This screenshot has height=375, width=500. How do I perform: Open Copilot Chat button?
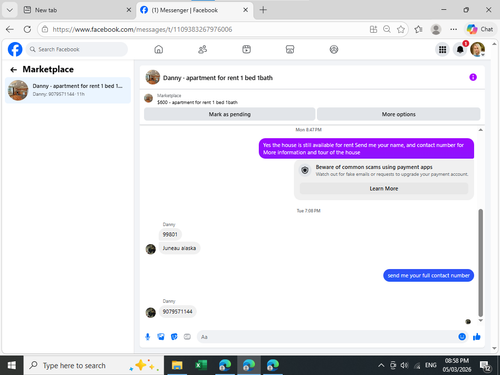coord(480,29)
